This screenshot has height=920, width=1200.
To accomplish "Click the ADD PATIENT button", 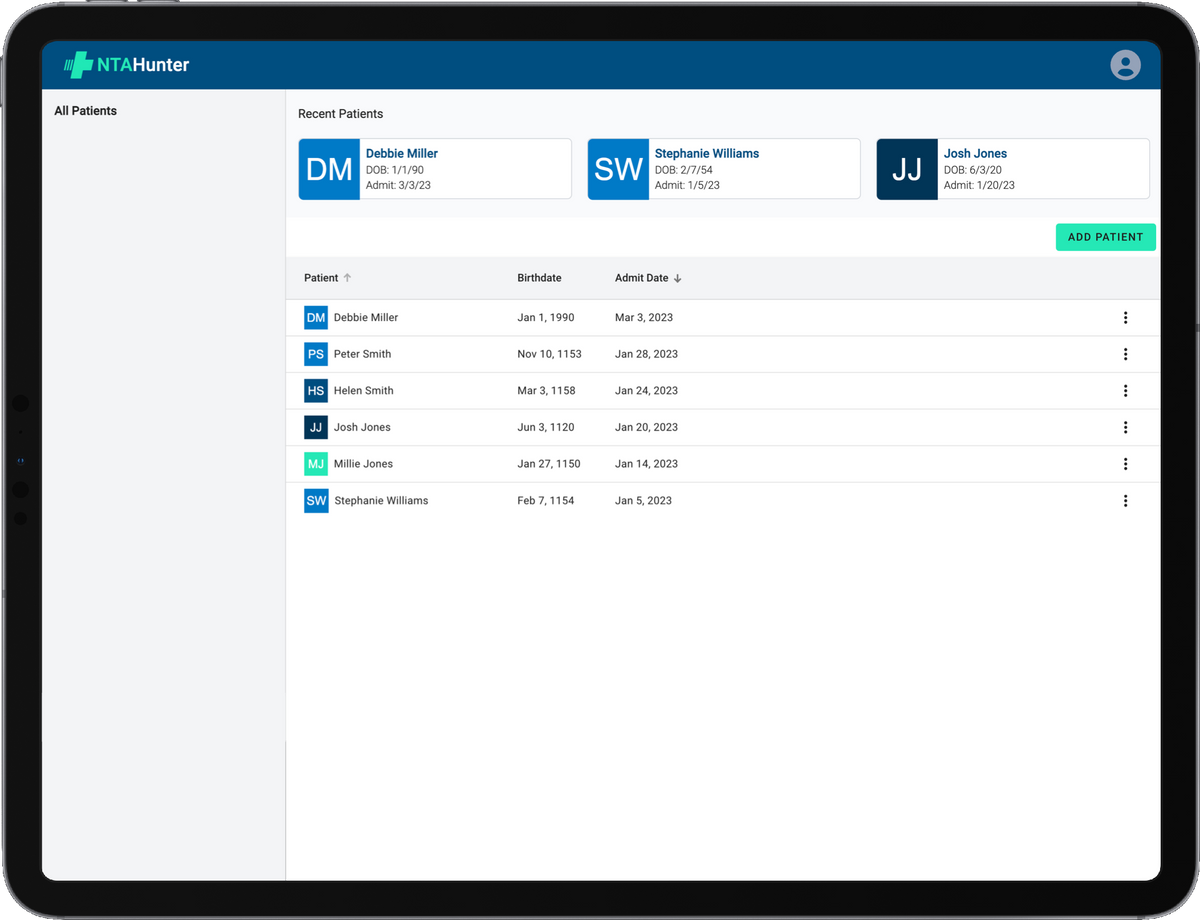I will pyautogui.click(x=1106, y=237).
